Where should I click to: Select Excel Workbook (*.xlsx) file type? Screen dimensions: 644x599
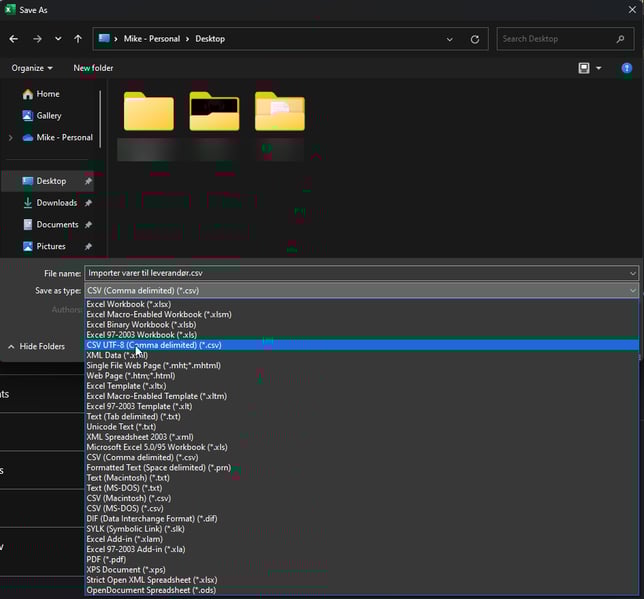point(127,303)
